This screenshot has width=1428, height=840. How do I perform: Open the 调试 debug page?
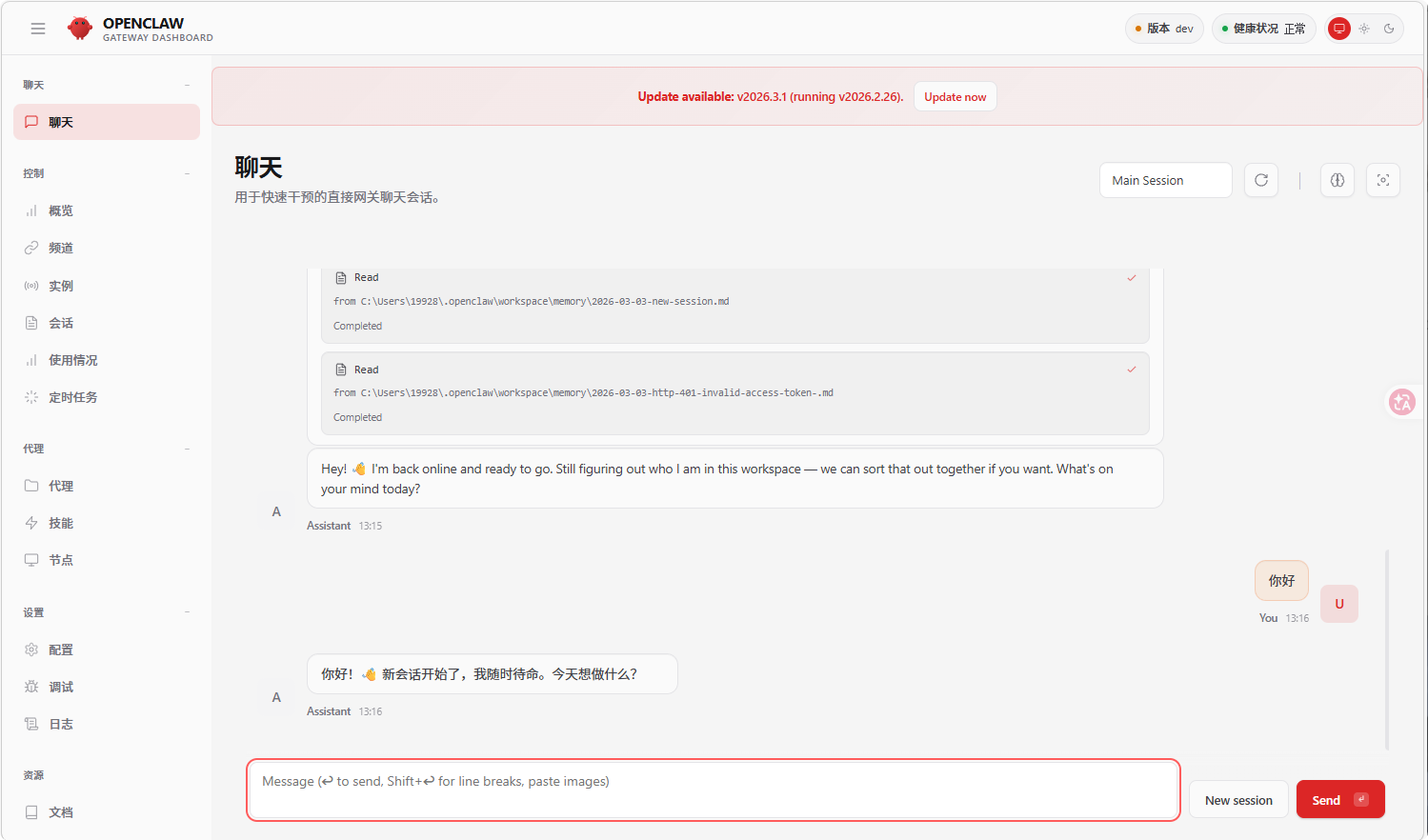point(60,687)
